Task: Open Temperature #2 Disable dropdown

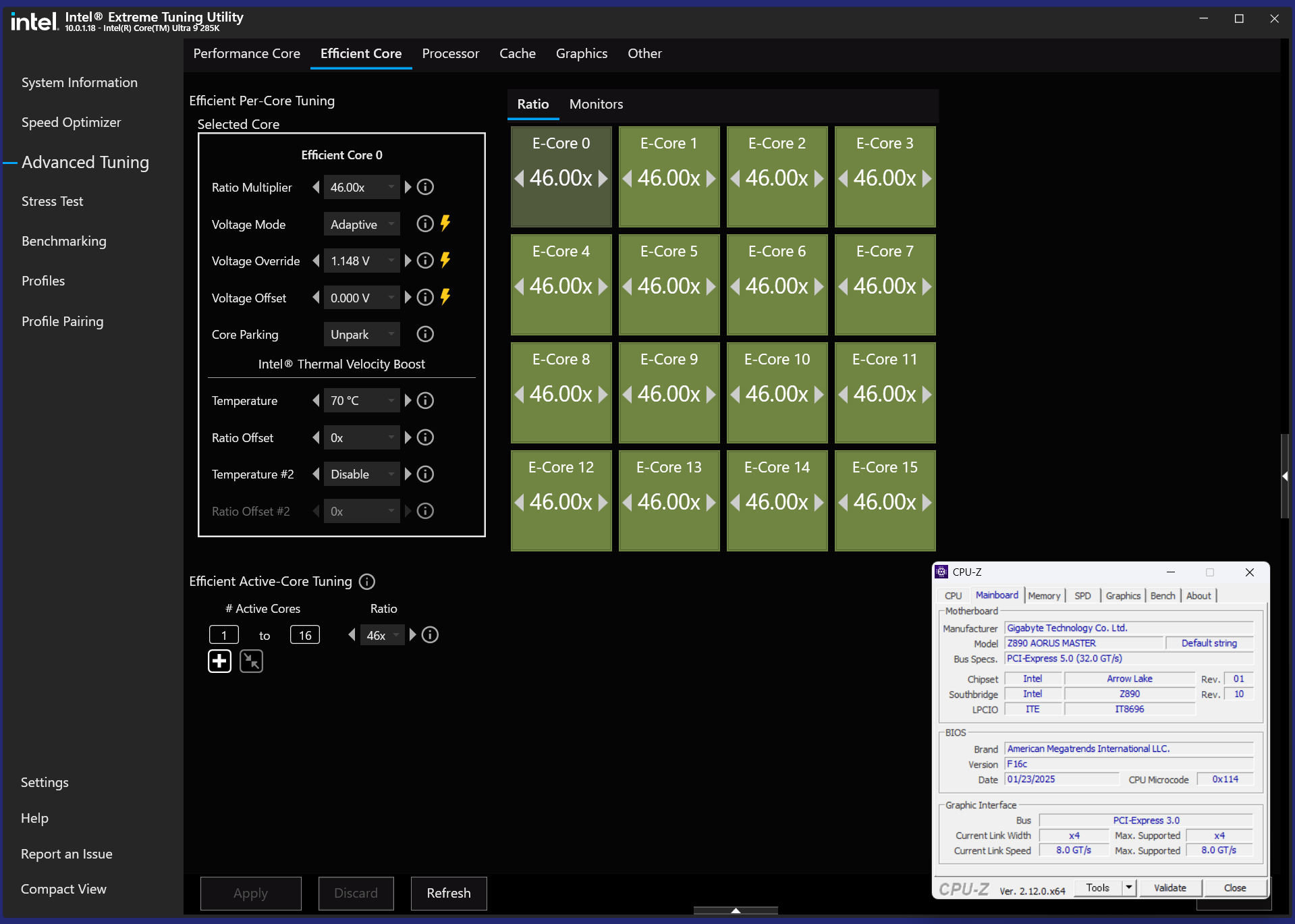Action: click(362, 474)
